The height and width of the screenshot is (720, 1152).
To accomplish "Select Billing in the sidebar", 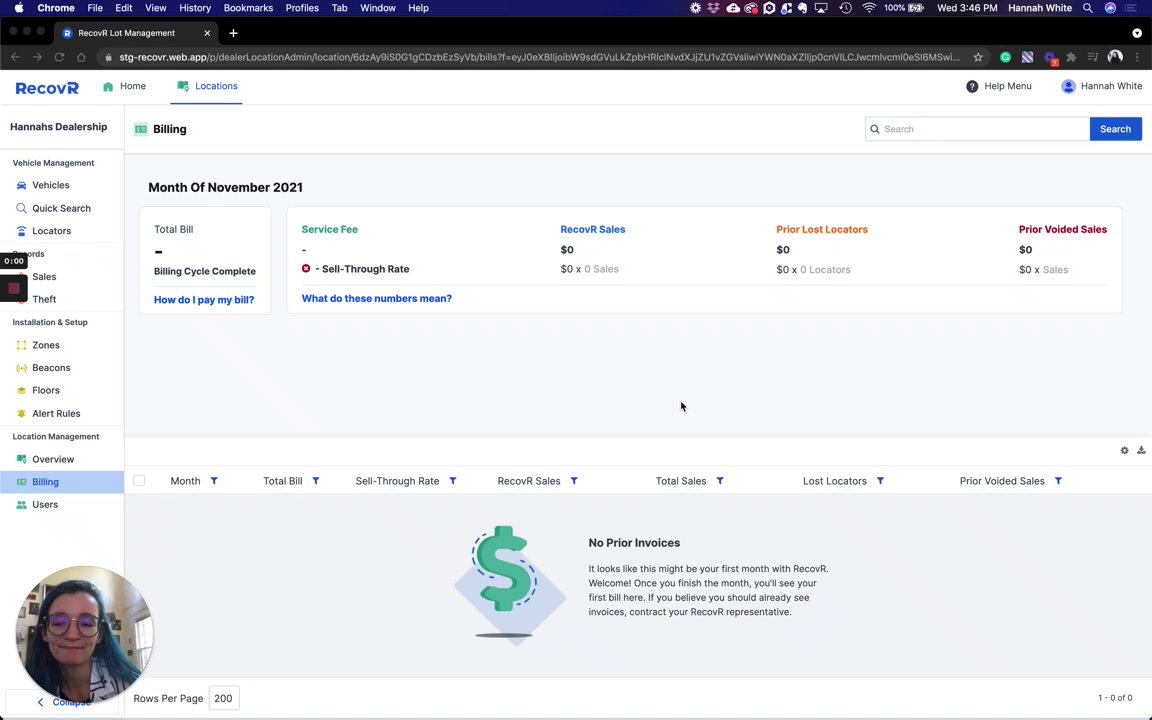I will pos(62,482).
